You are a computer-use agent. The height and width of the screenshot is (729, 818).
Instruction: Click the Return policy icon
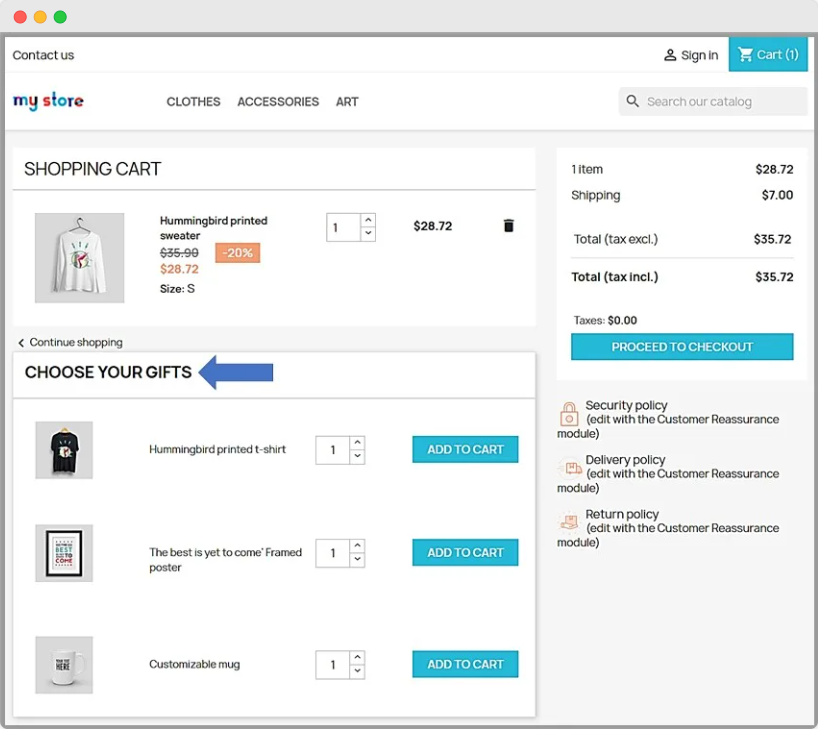(x=569, y=521)
